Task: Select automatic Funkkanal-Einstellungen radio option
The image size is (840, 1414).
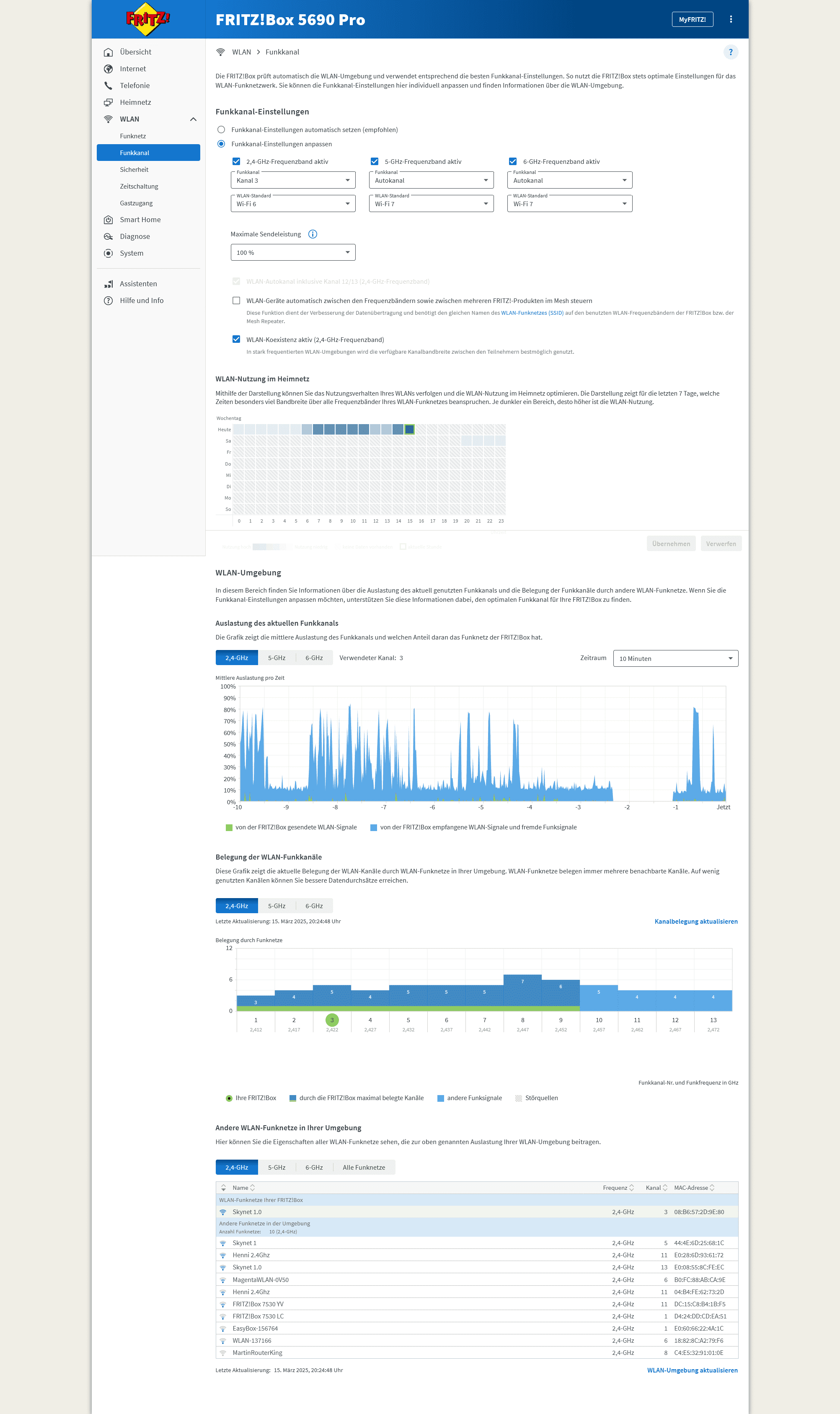Action: (221, 129)
